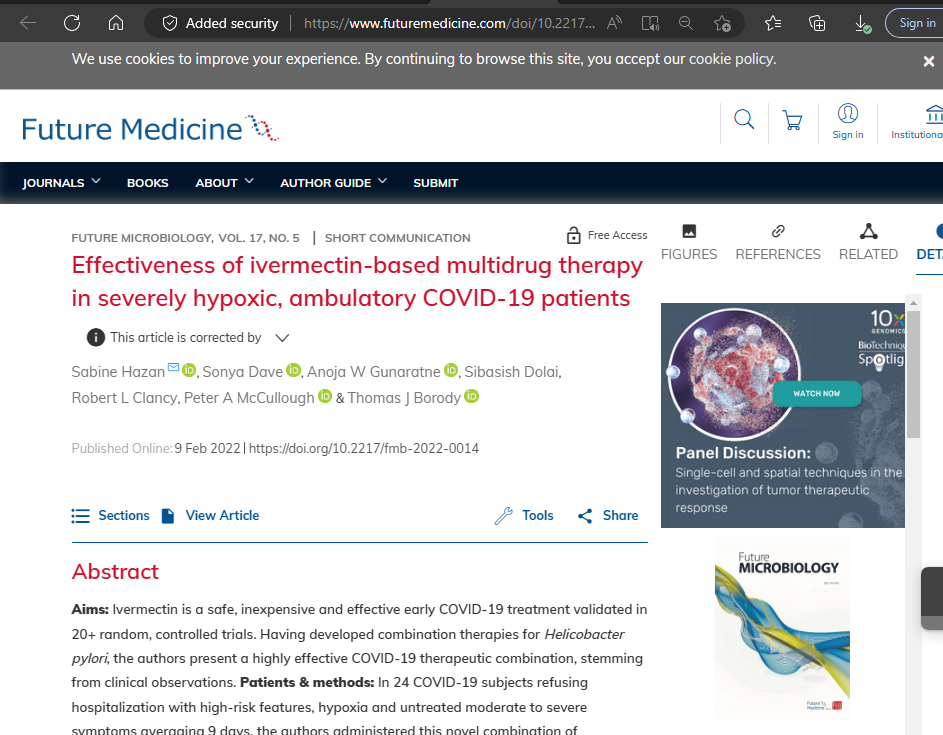Screen dimensions: 943x735
Task: Open the DOI link fmb-2022-0014
Action: (x=364, y=449)
